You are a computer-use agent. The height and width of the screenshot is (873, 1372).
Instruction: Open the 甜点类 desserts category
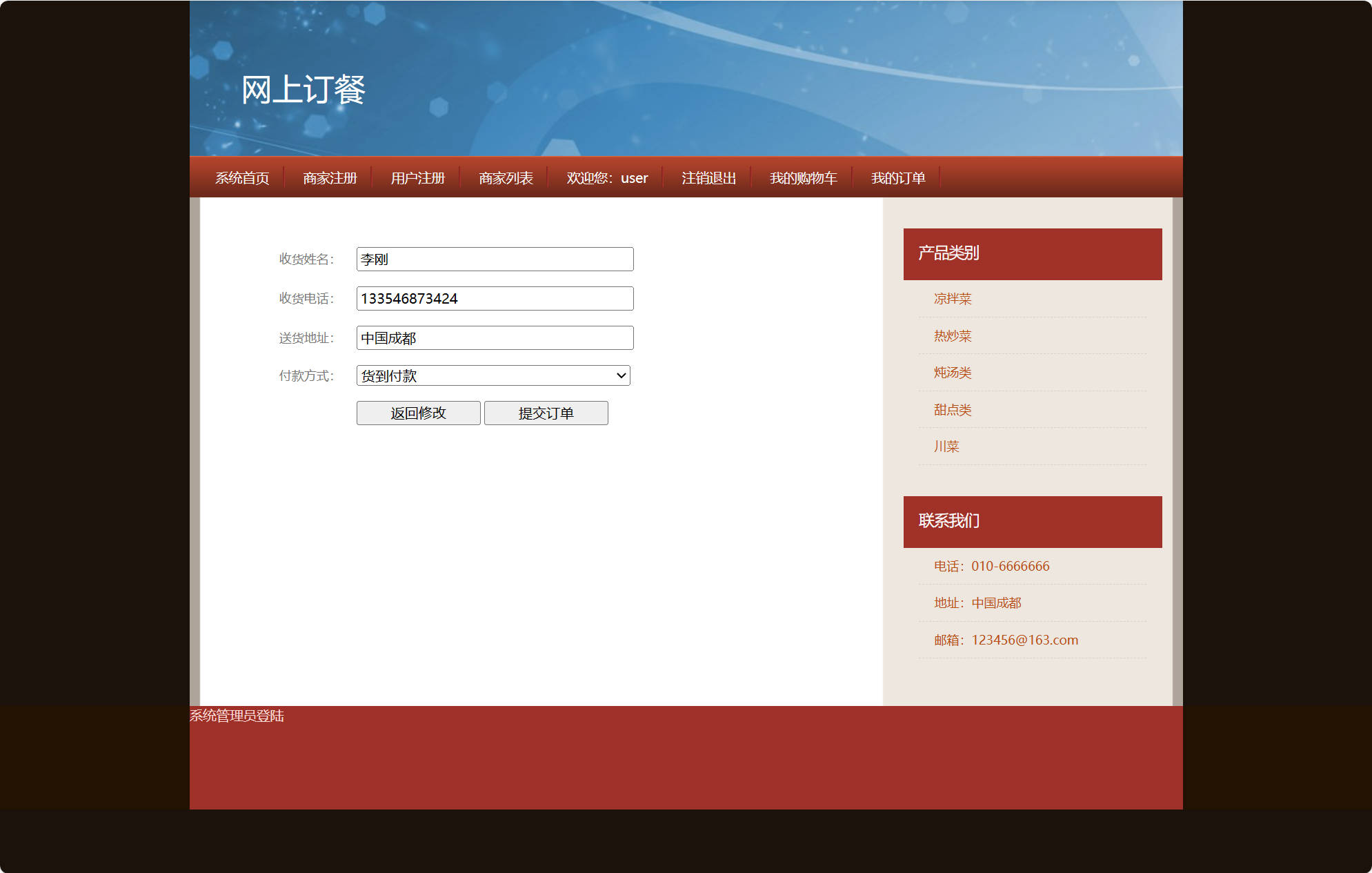(951, 409)
